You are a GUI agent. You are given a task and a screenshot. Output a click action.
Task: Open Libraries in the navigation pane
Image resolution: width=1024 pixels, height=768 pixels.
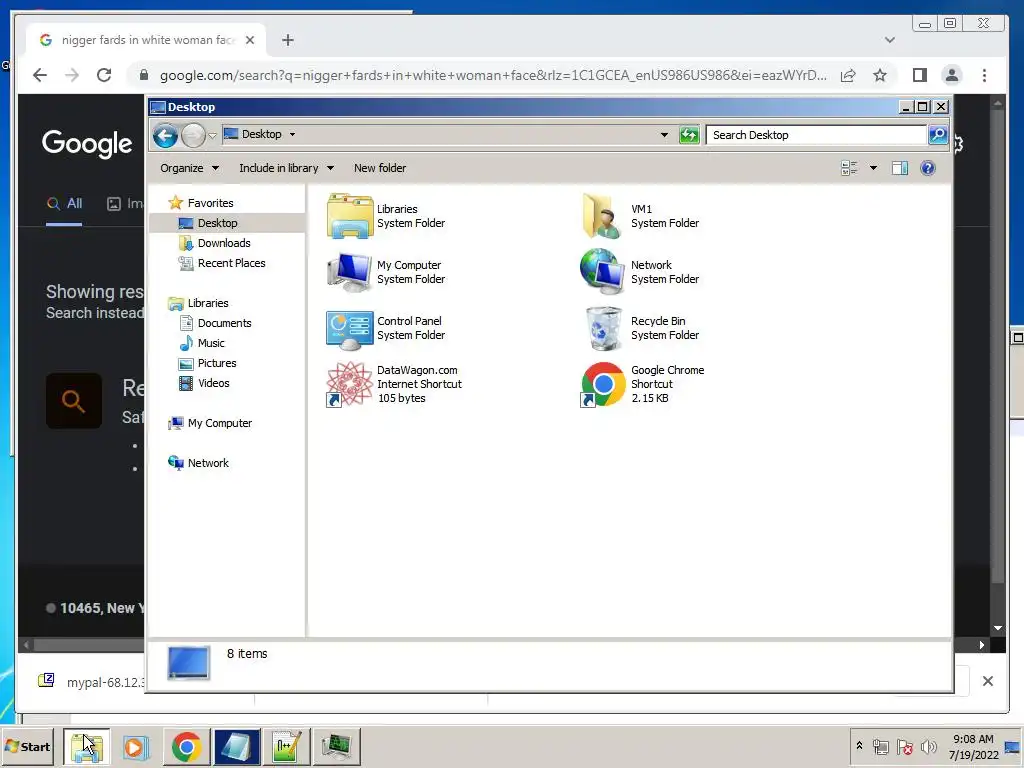pos(208,303)
